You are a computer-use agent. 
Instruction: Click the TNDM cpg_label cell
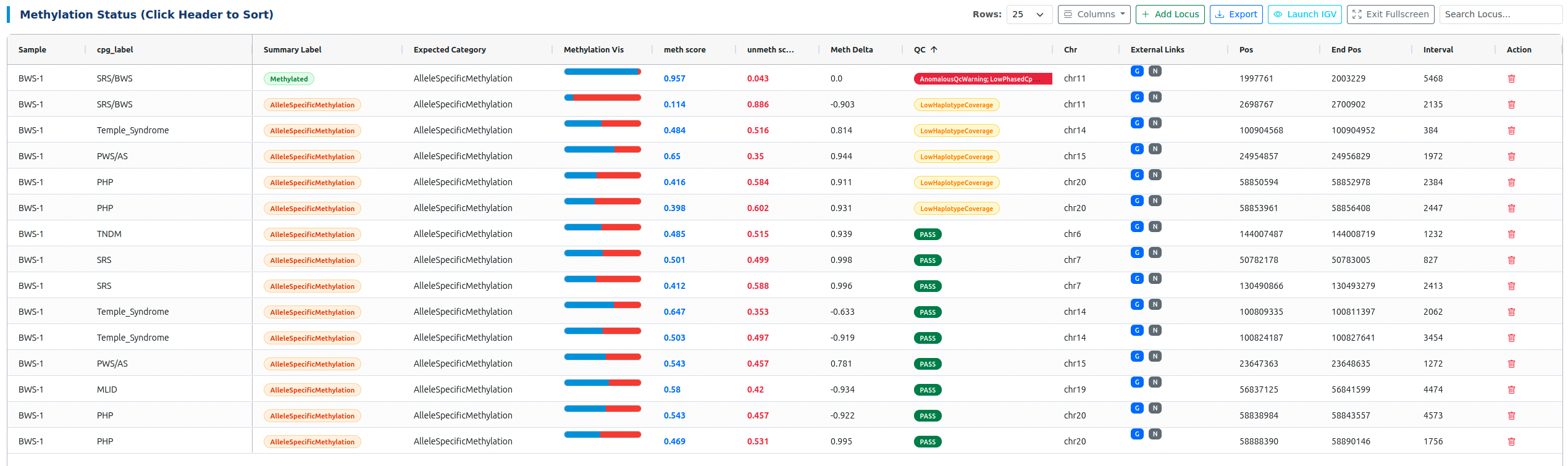coord(109,234)
